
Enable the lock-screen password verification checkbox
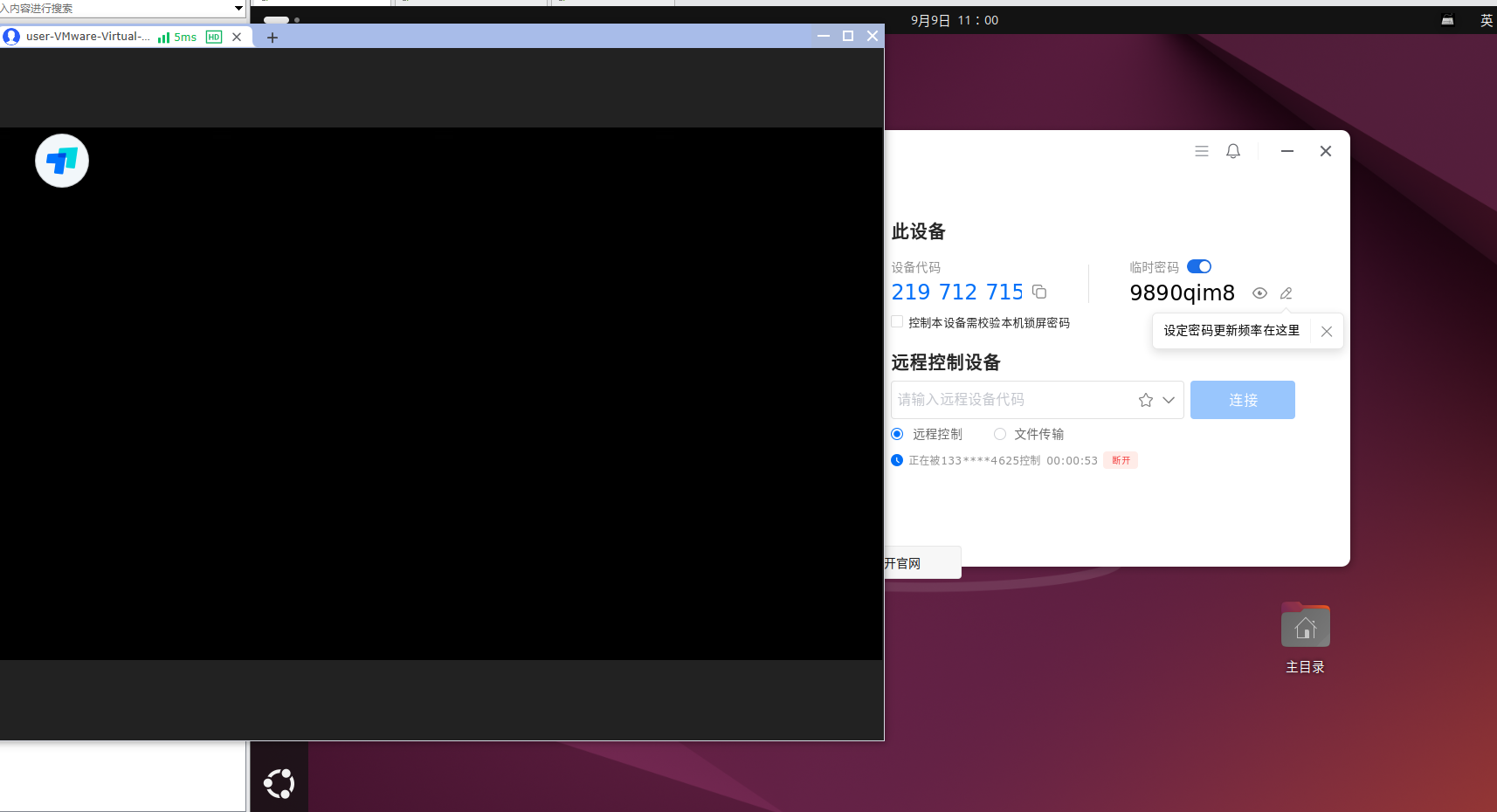point(896,321)
